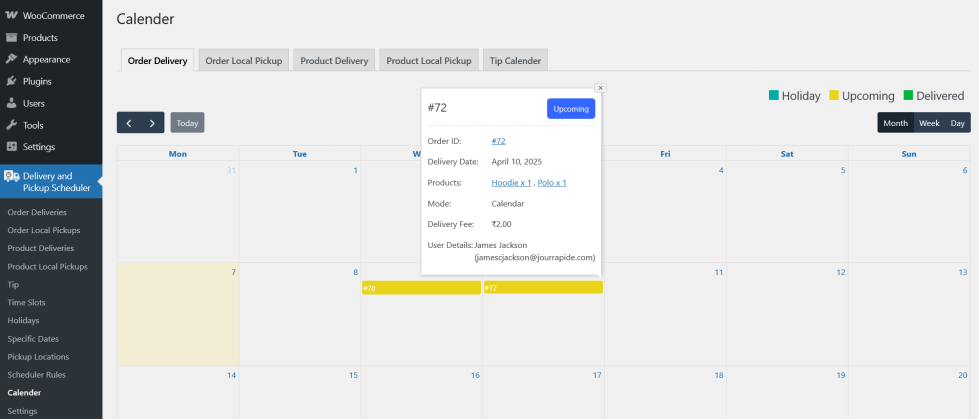
Task: Switch calendar to Day view
Action: coord(957,123)
